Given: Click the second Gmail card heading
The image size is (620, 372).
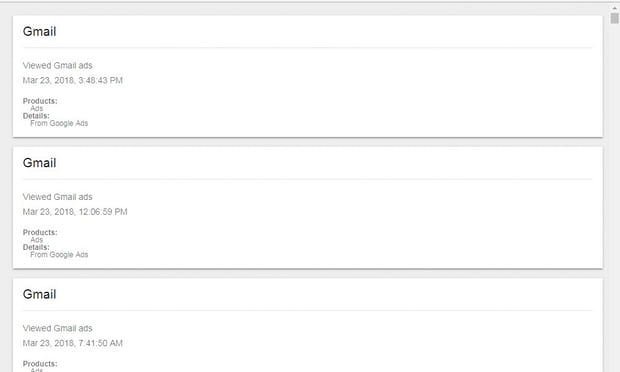Looking at the screenshot, I should click(x=40, y=163).
